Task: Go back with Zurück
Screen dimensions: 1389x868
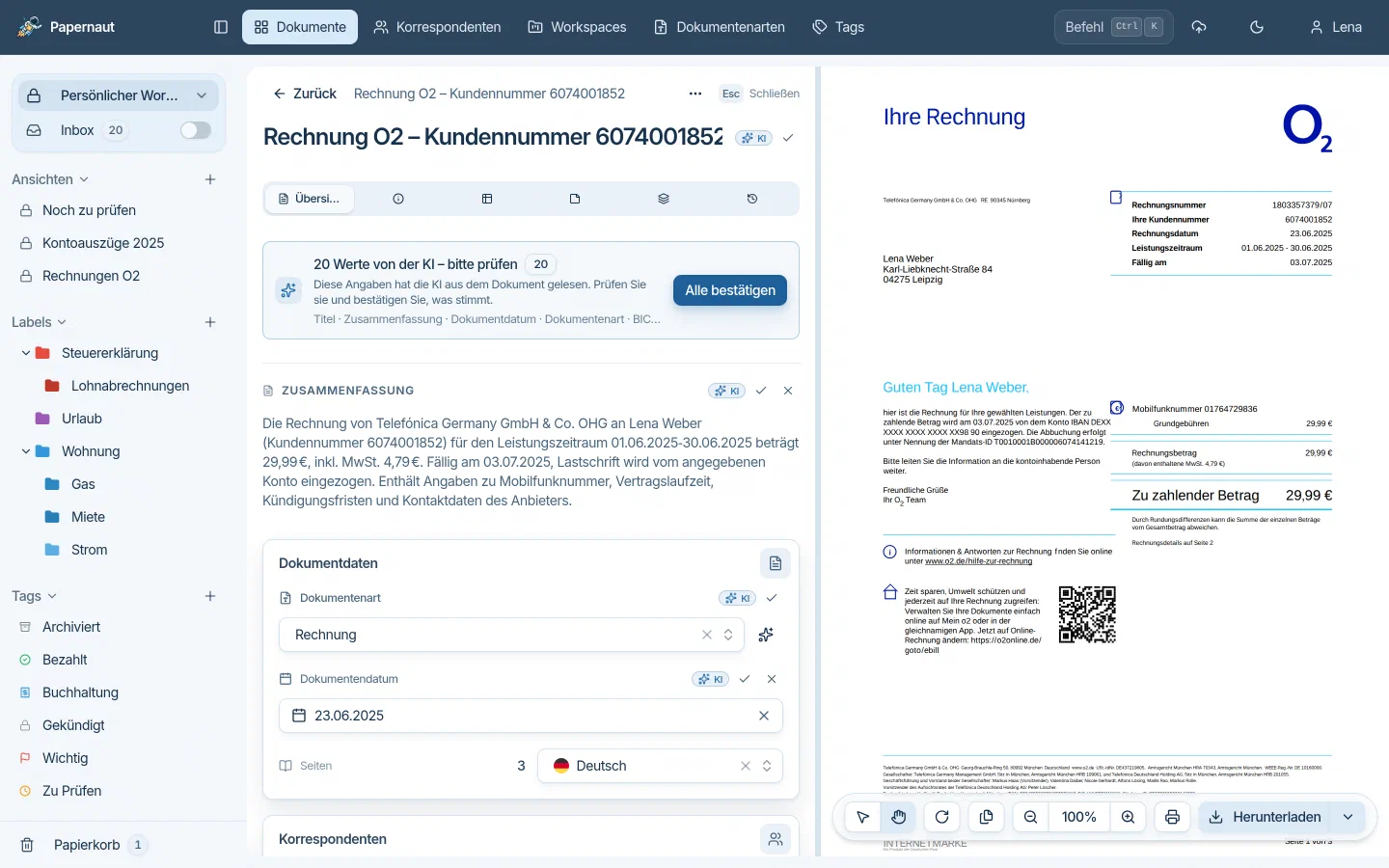Action: coord(305,94)
